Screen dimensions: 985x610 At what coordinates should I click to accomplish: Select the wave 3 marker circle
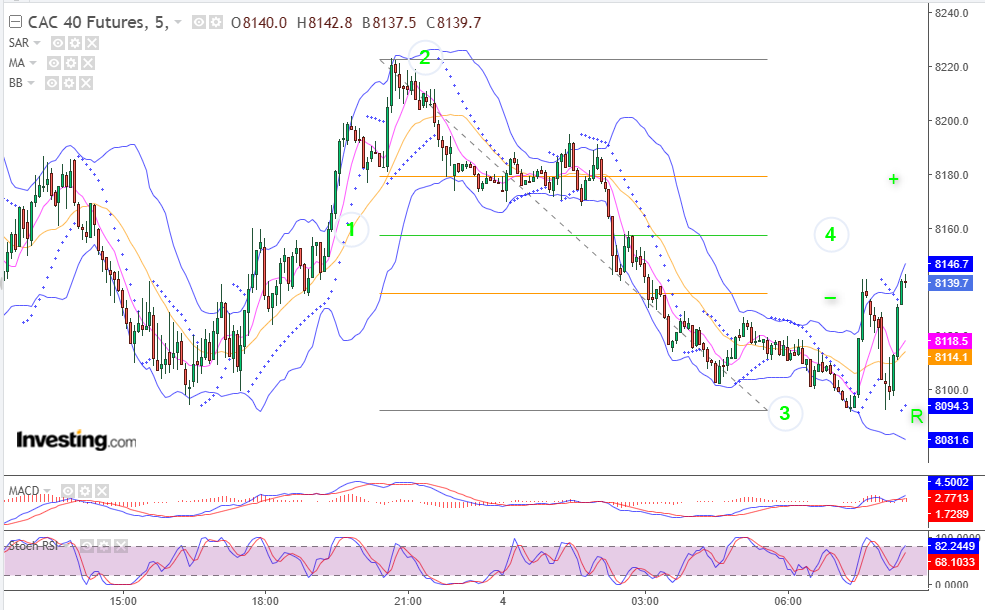click(x=785, y=413)
